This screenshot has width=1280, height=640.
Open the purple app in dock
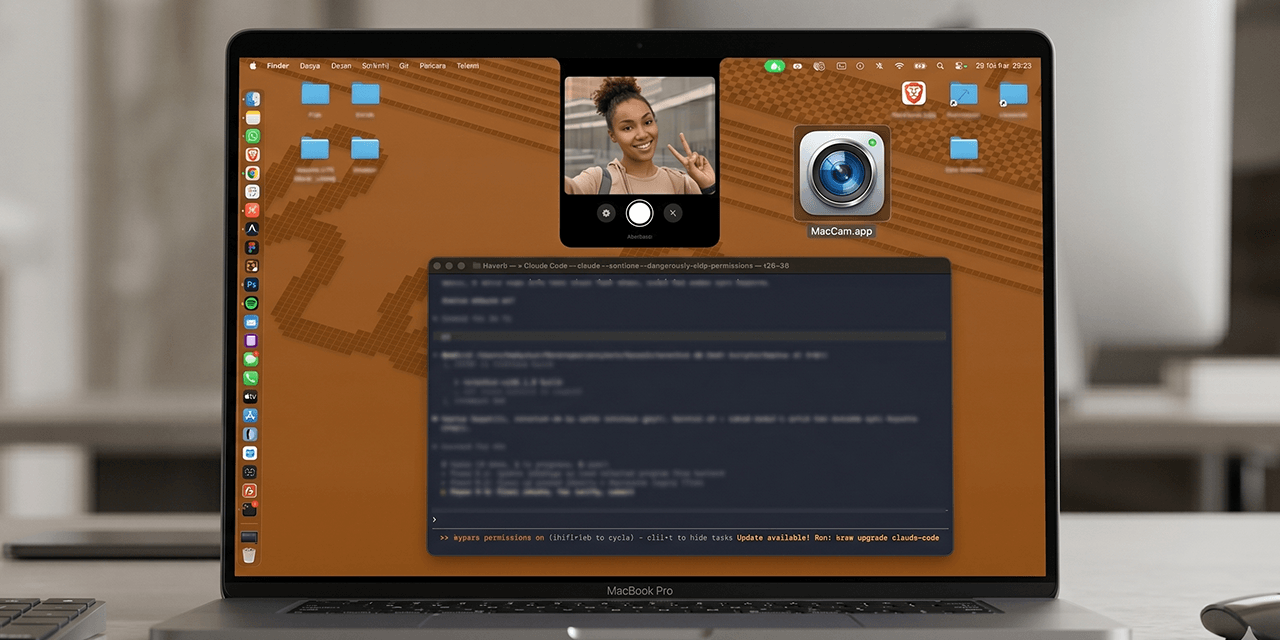[x=252, y=340]
